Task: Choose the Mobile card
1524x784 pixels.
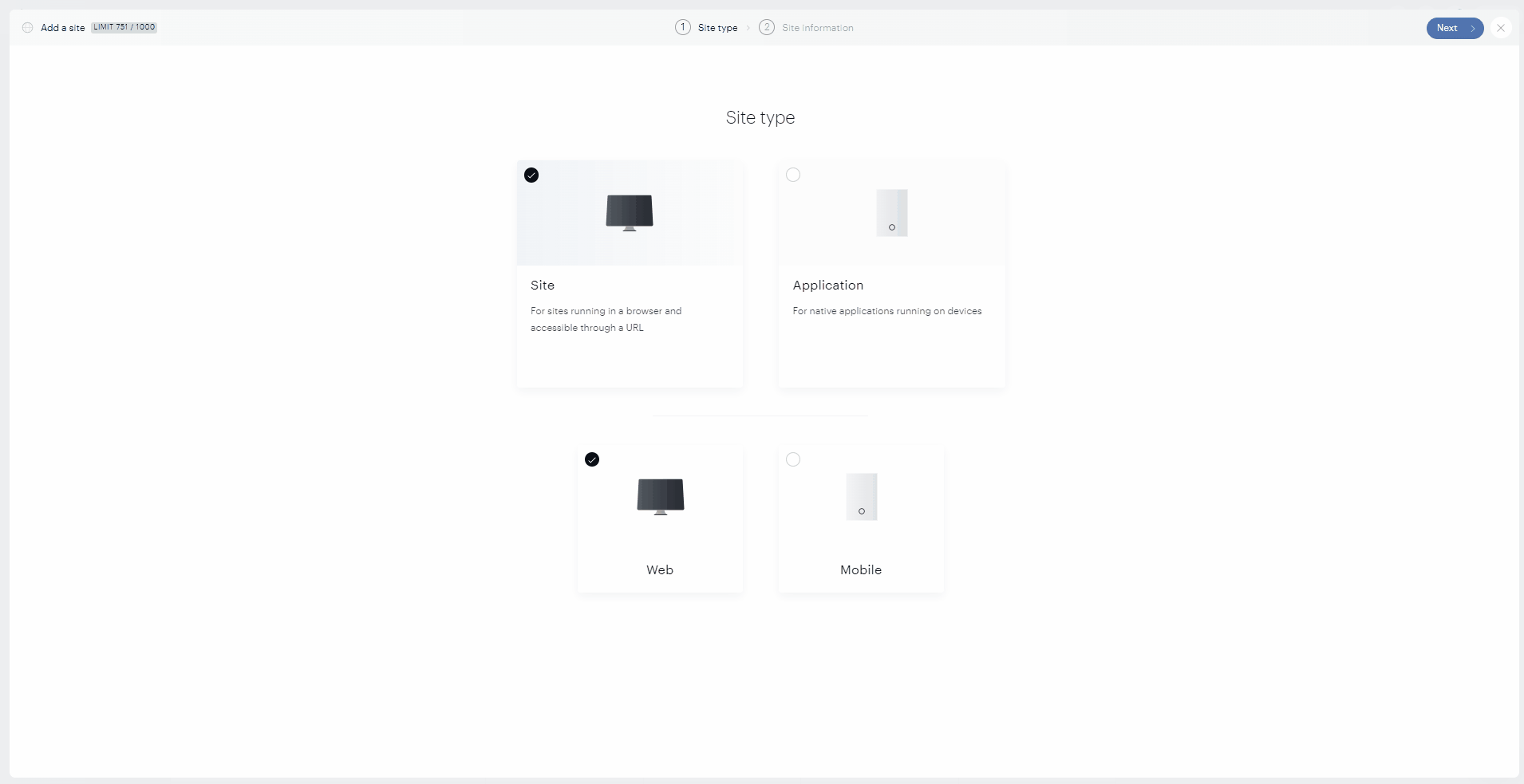Action: pyautogui.click(x=860, y=518)
